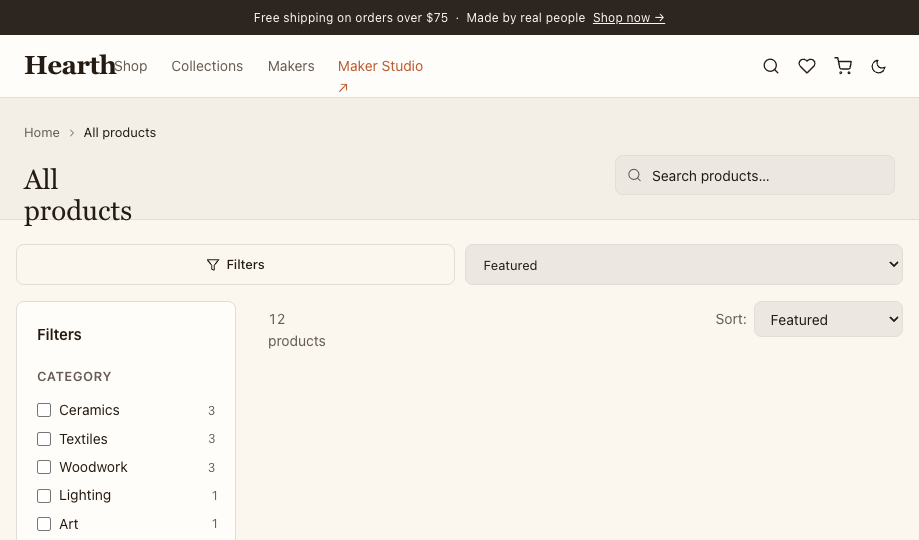Click the Ceramics label text
919x540 pixels.
click(89, 410)
